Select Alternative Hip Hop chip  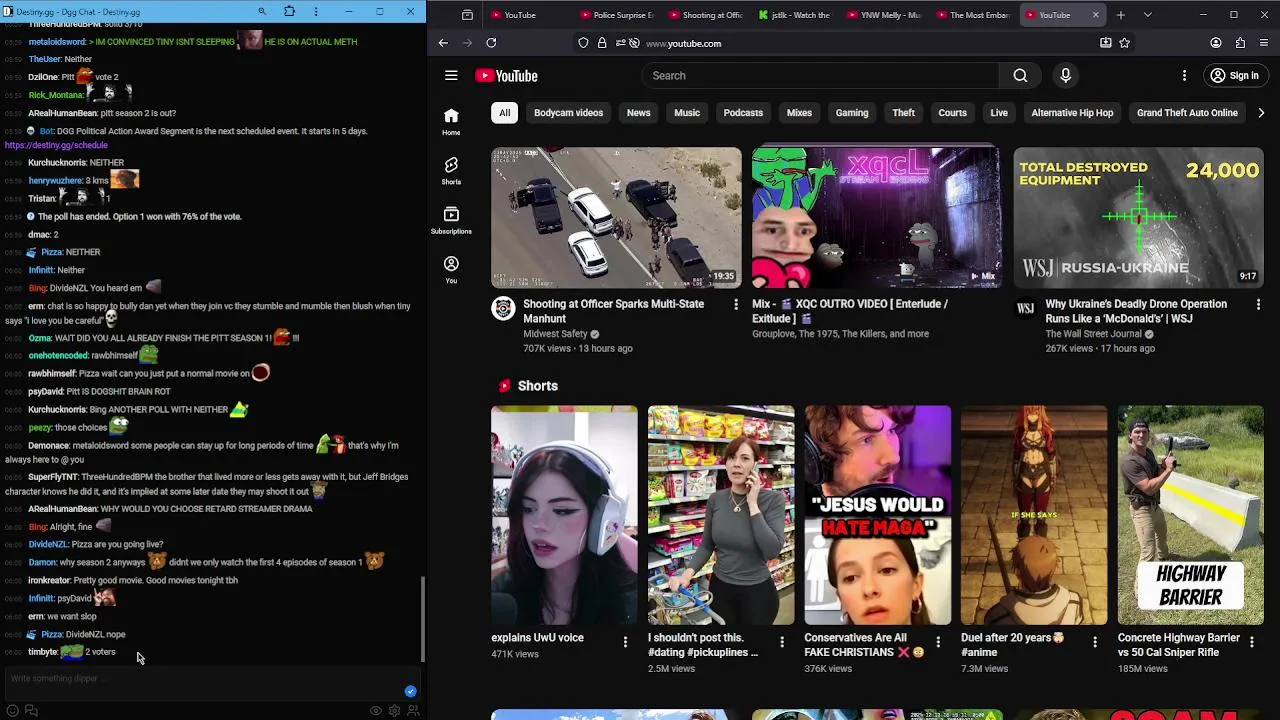(1072, 113)
